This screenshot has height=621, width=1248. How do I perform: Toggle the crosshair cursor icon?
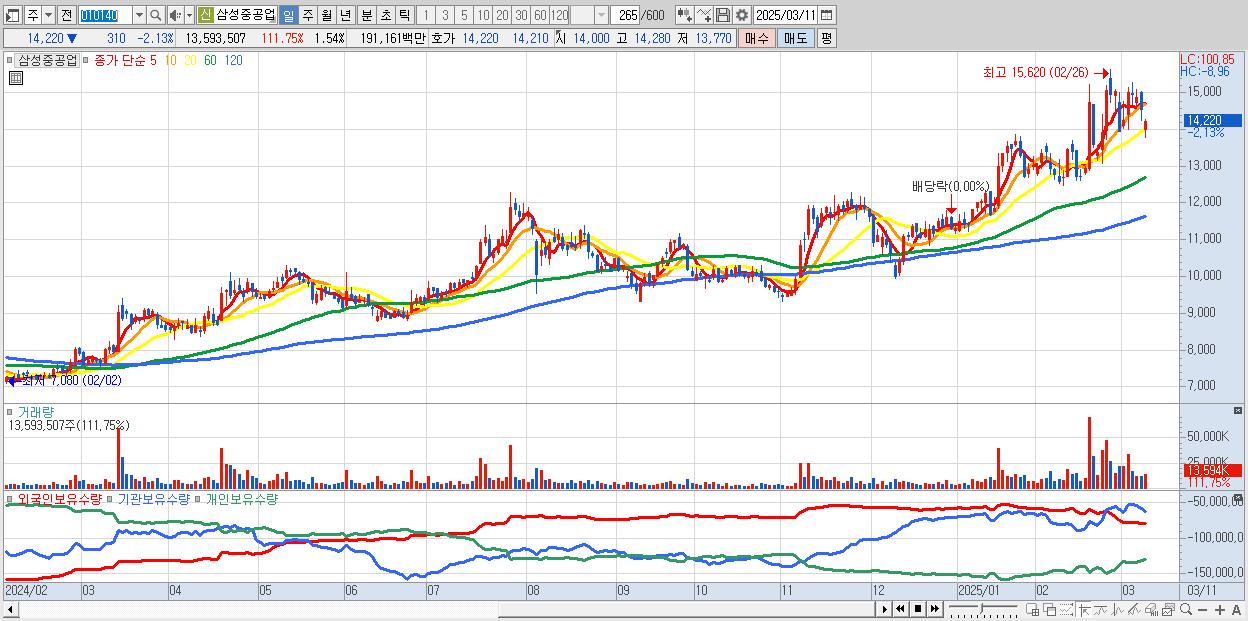pyautogui.click(x=1084, y=609)
